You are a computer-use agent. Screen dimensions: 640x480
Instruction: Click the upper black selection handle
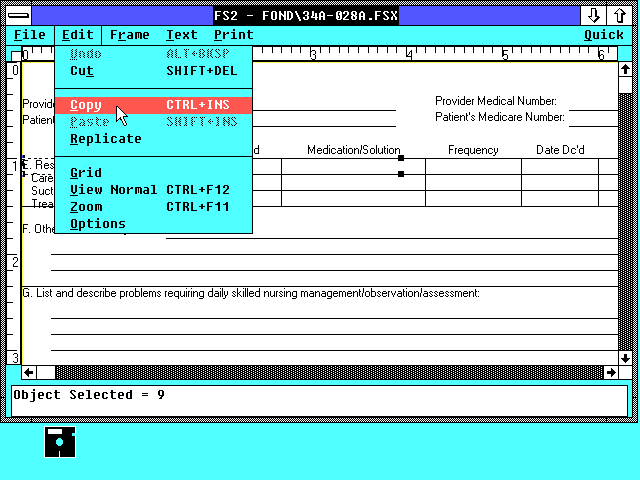(401, 158)
